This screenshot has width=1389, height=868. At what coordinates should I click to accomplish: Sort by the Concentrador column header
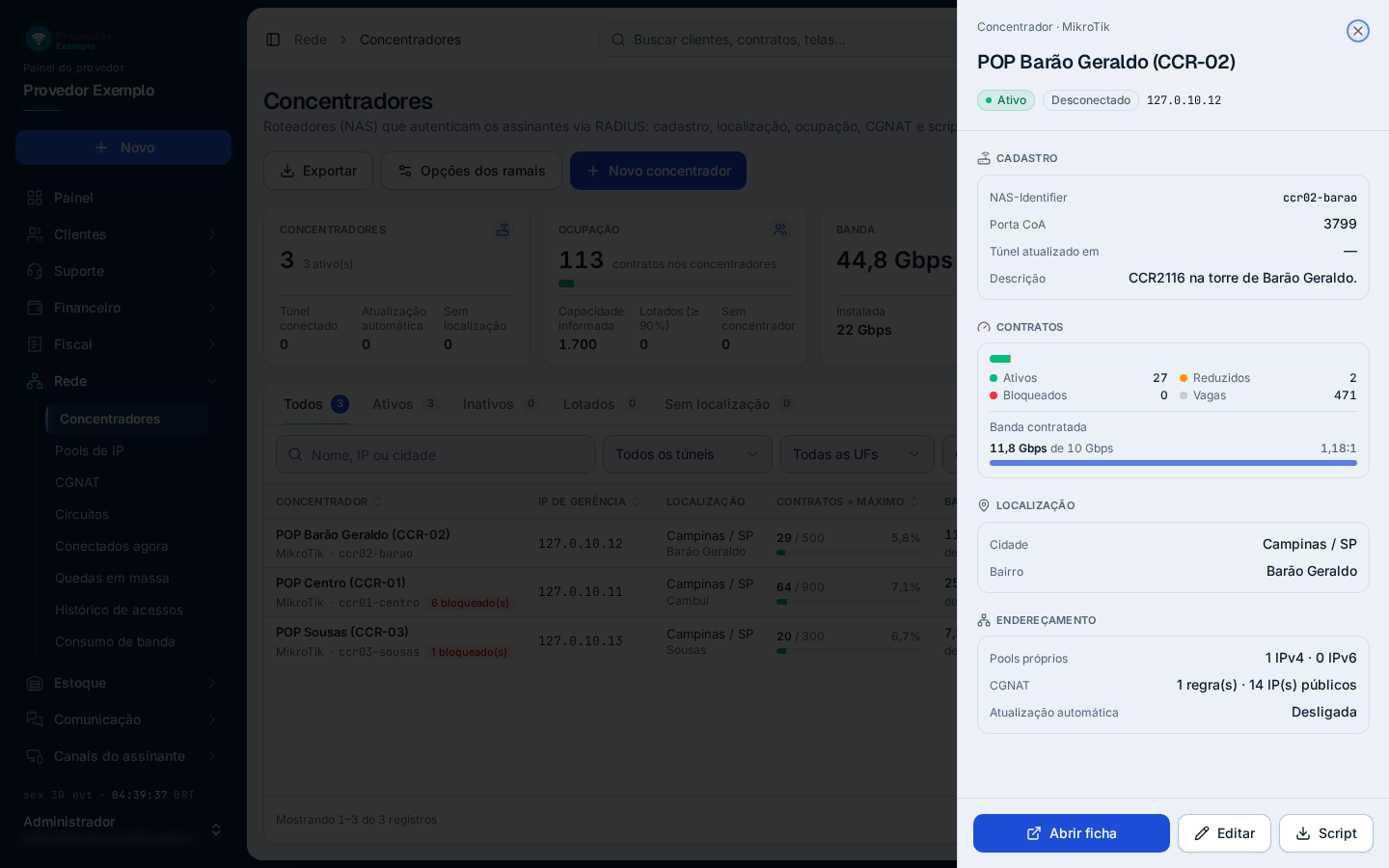point(328,502)
